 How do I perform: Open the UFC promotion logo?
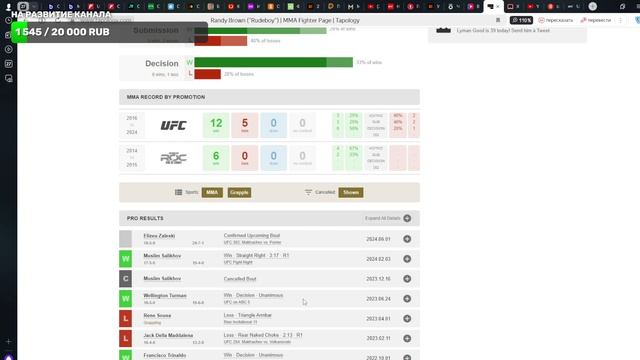173,125
